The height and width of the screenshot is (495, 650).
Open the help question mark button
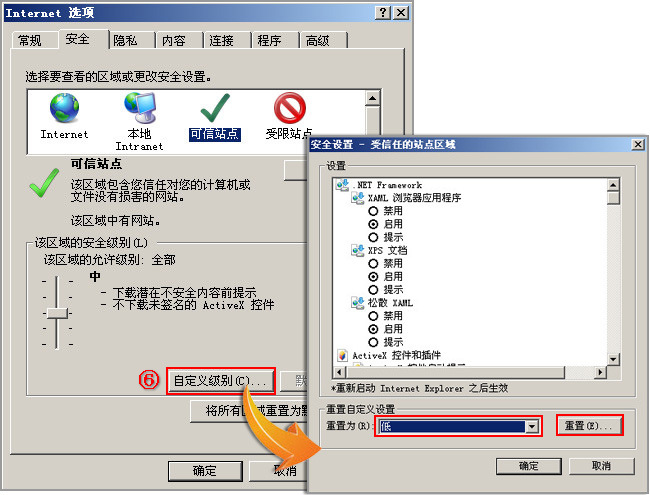[x=383, y=13]
